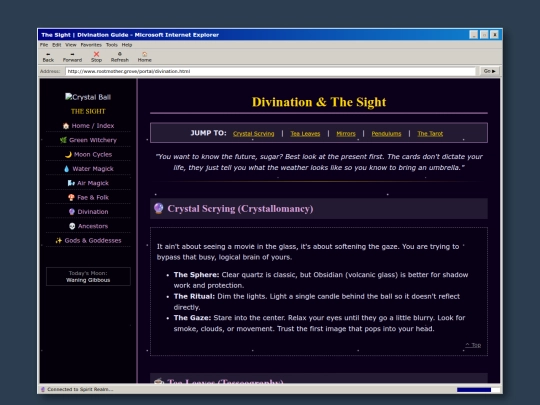Open the Tools menu
This screenshot has width=540, height=405.
[112, 45]
